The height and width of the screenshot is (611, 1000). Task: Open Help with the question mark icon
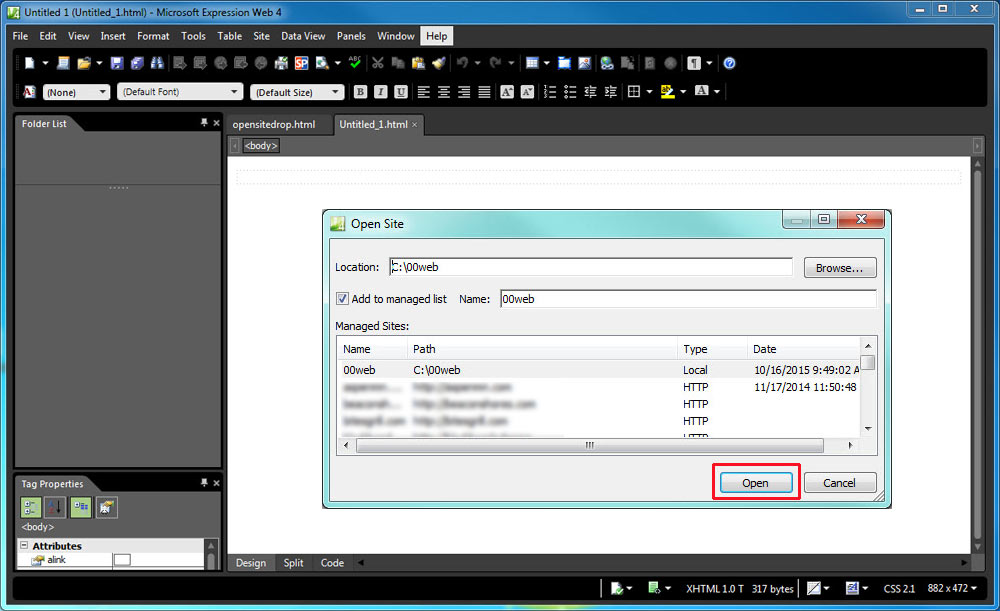(x=730, y=63)
